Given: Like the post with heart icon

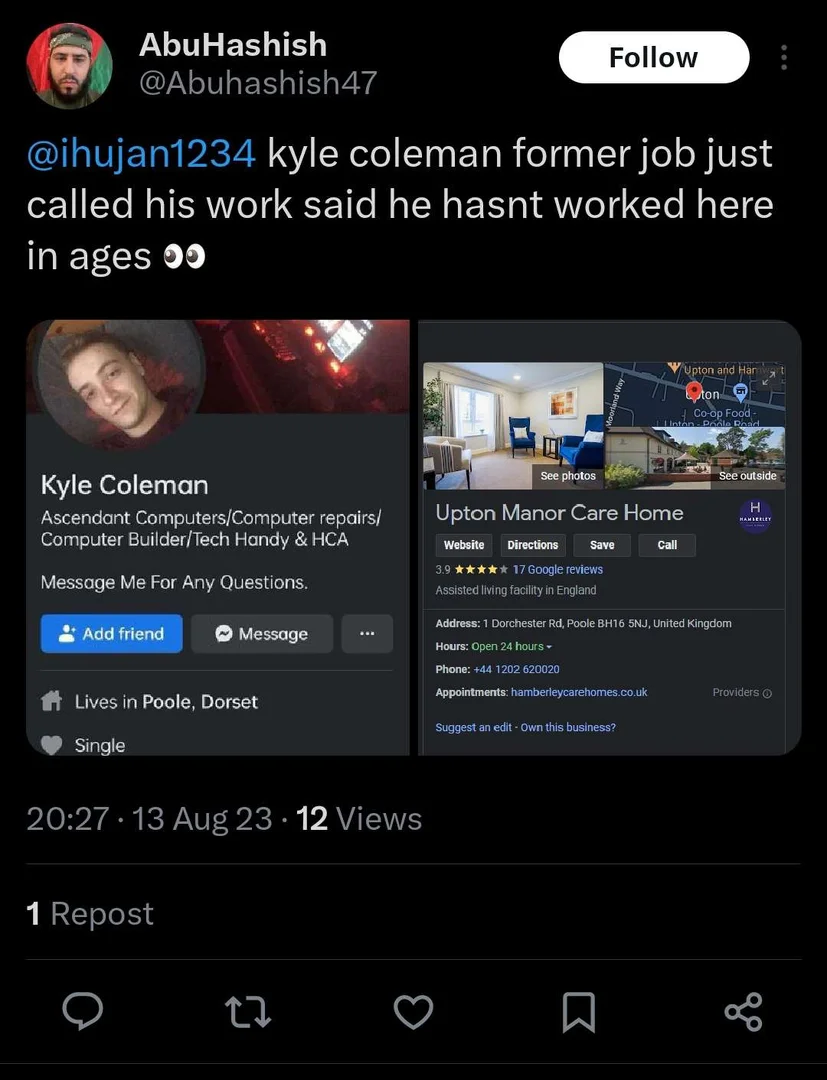Looking at the screenshot, I should tap(413, 1012).
